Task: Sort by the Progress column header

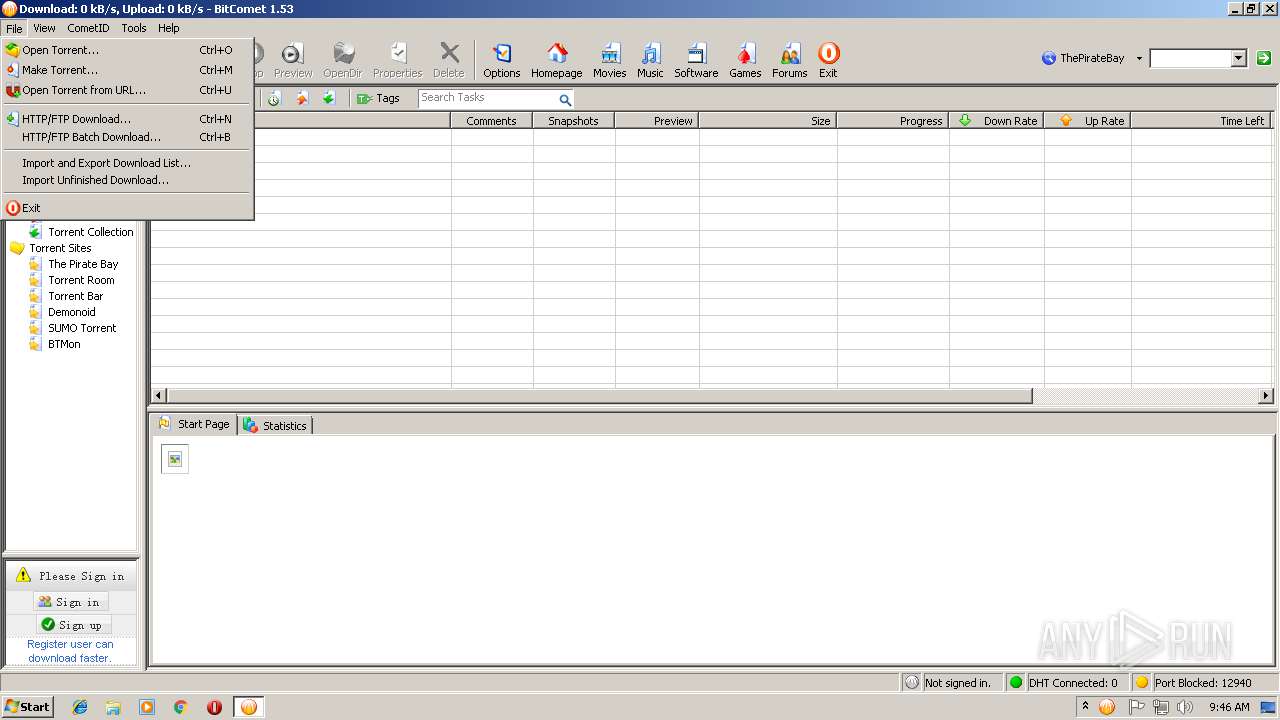Action: tap(893, 121)
